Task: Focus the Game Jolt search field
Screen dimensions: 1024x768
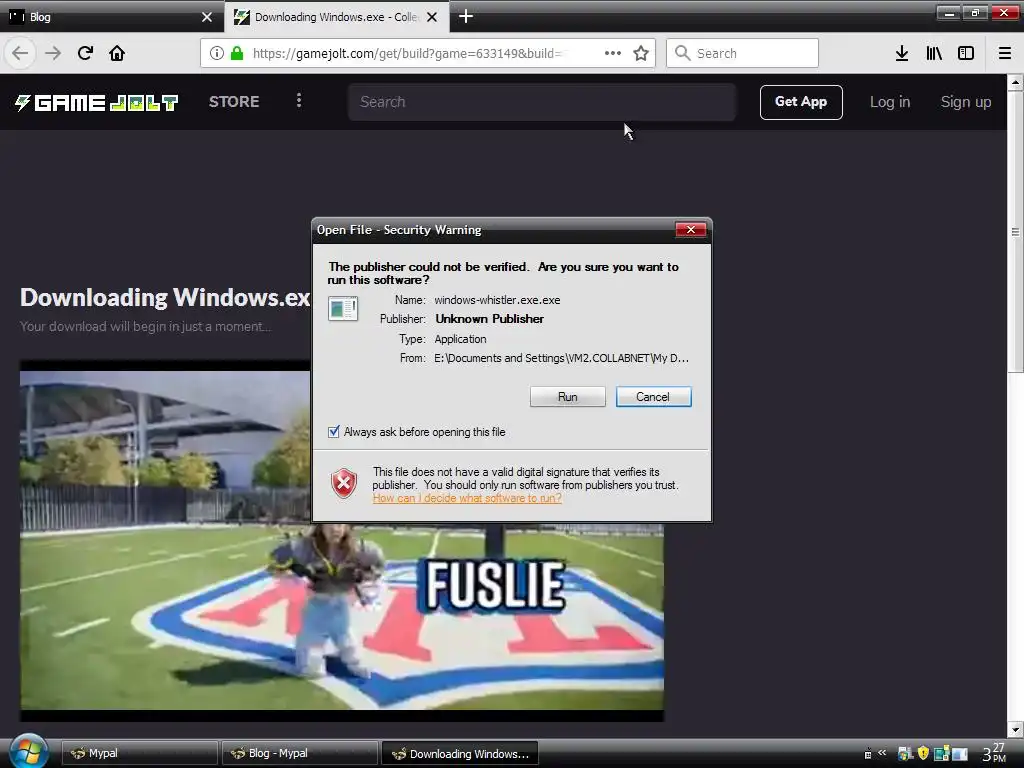Action: click(x=542, y=102)
